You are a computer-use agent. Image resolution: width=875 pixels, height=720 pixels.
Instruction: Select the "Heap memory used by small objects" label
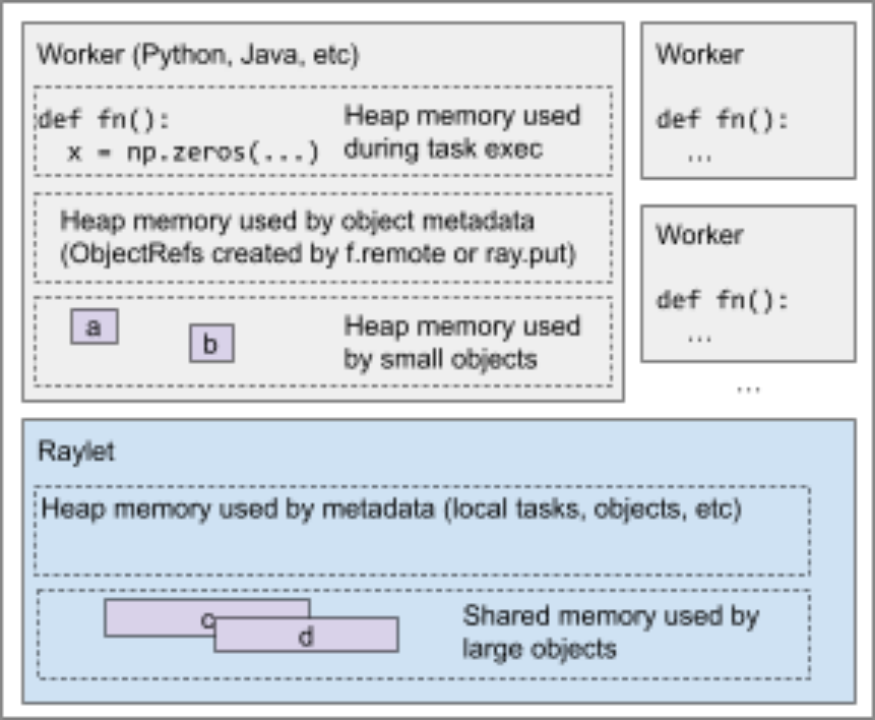[462, 342]
